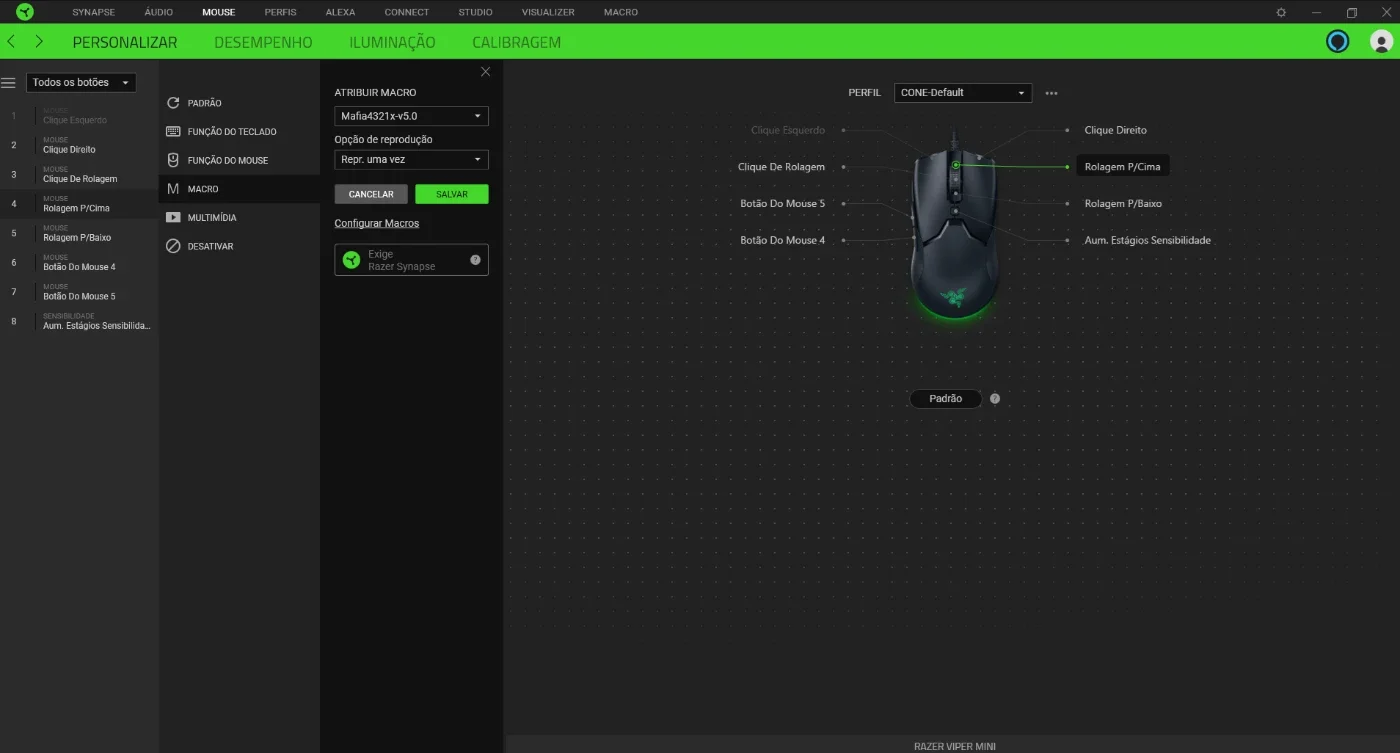
Task: Expand the CONE-Default profile dropdown
Action: pyautogui.click(x=962, y=92)
